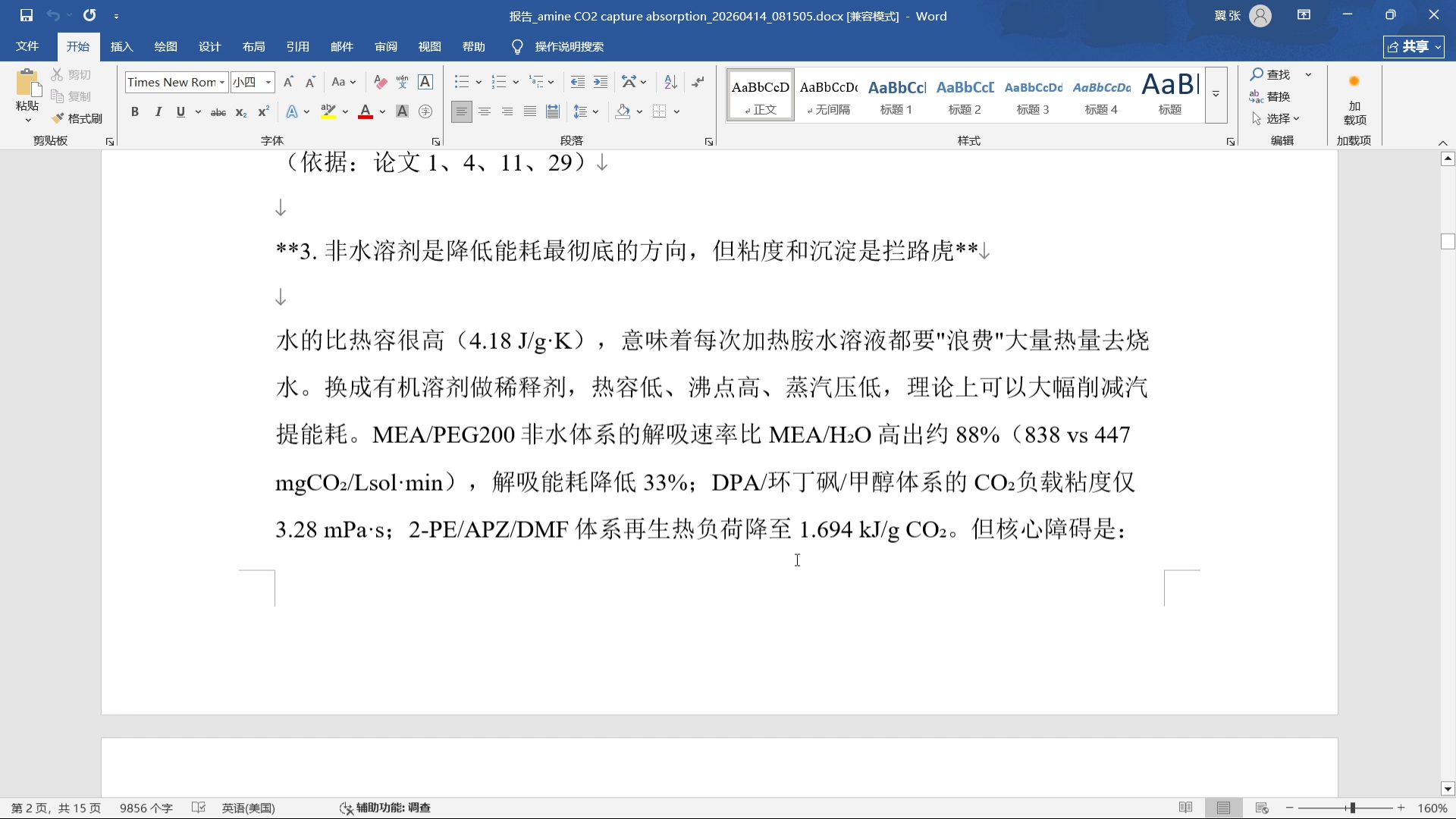Click the Find magnifier icon
This screenshot has height=819, width=1456.
click(1257, 74)
